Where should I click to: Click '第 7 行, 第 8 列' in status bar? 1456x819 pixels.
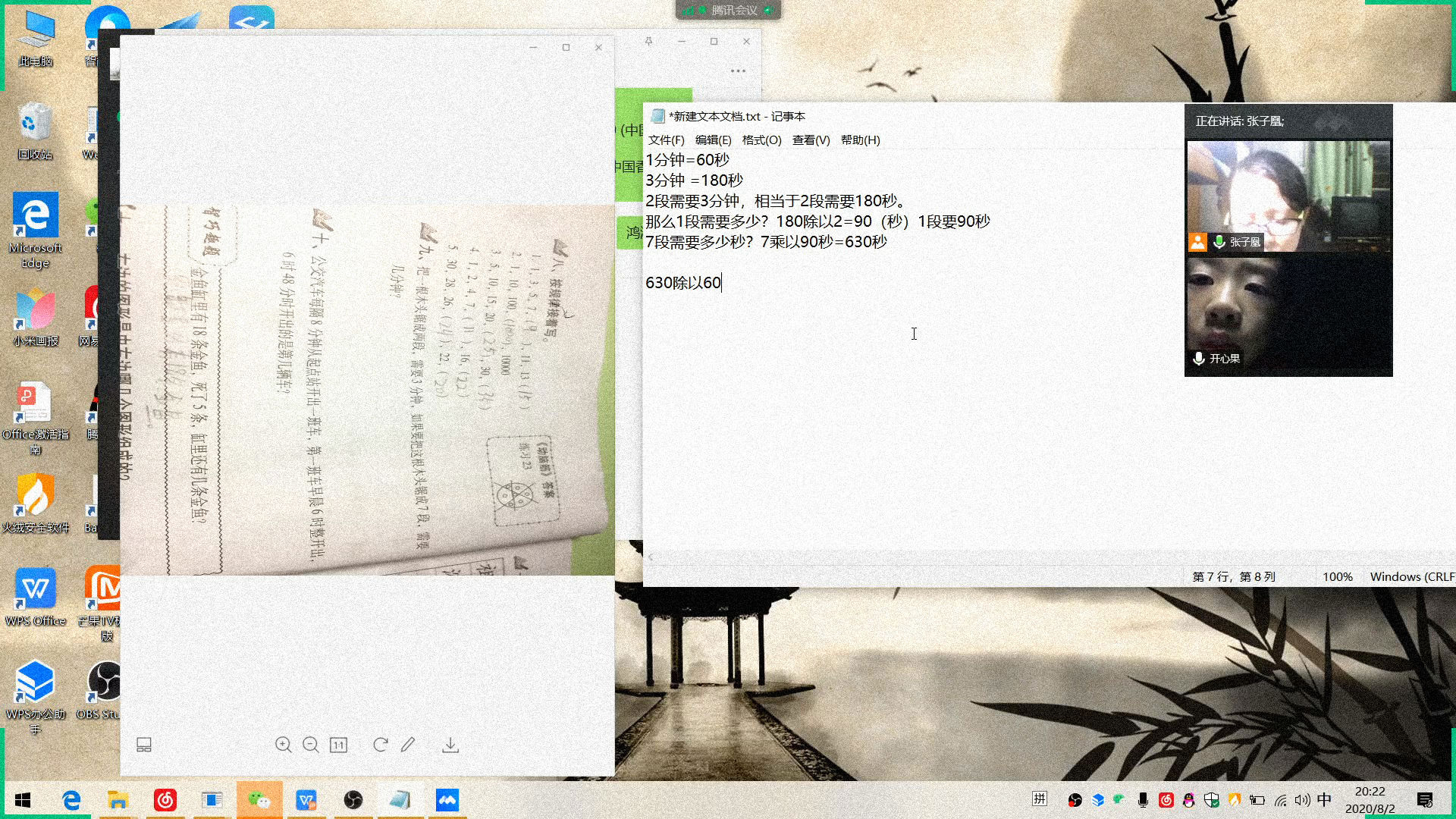point(1234,577)
